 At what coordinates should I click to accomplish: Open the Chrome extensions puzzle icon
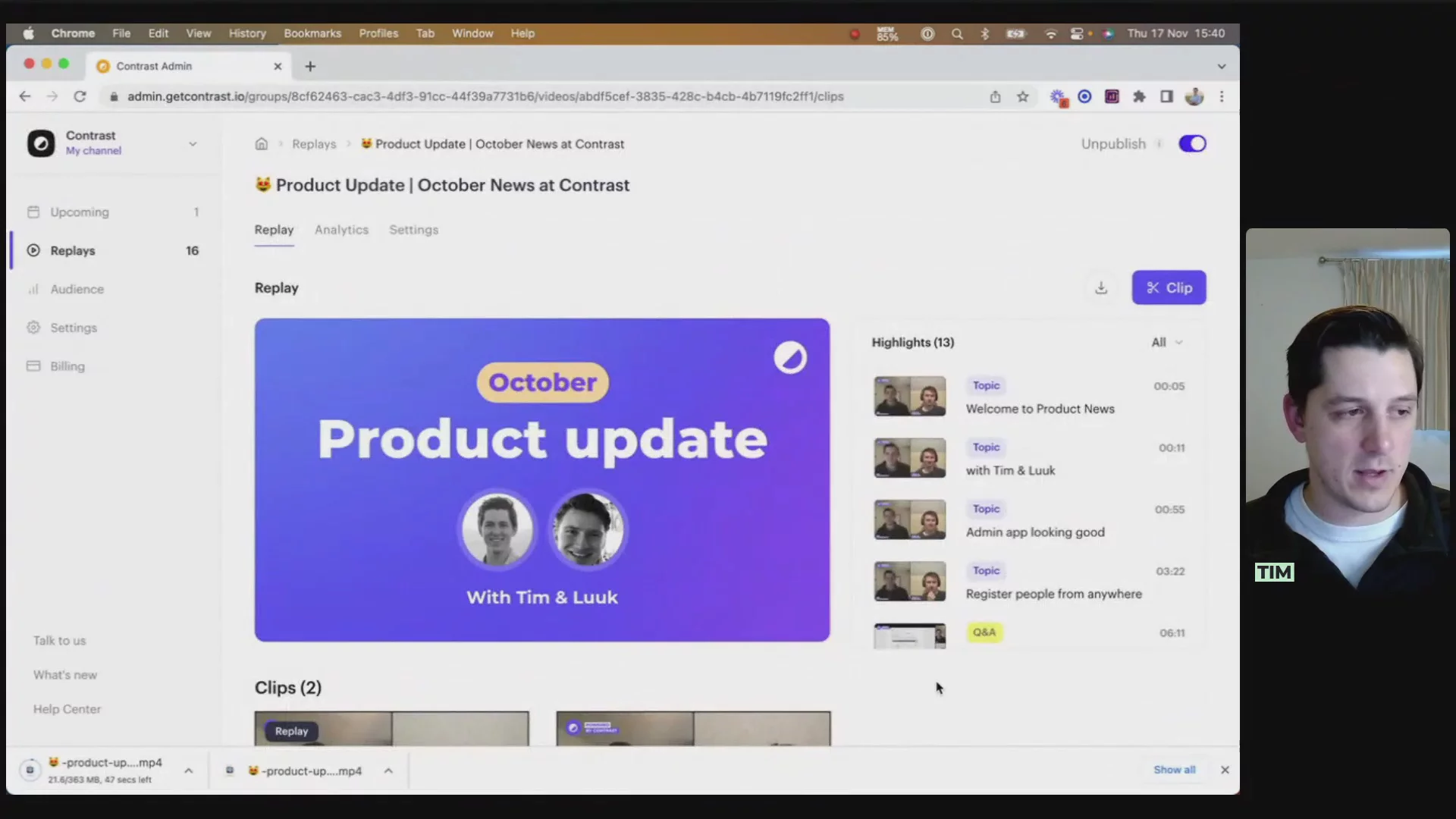[x=1139, y=96]
